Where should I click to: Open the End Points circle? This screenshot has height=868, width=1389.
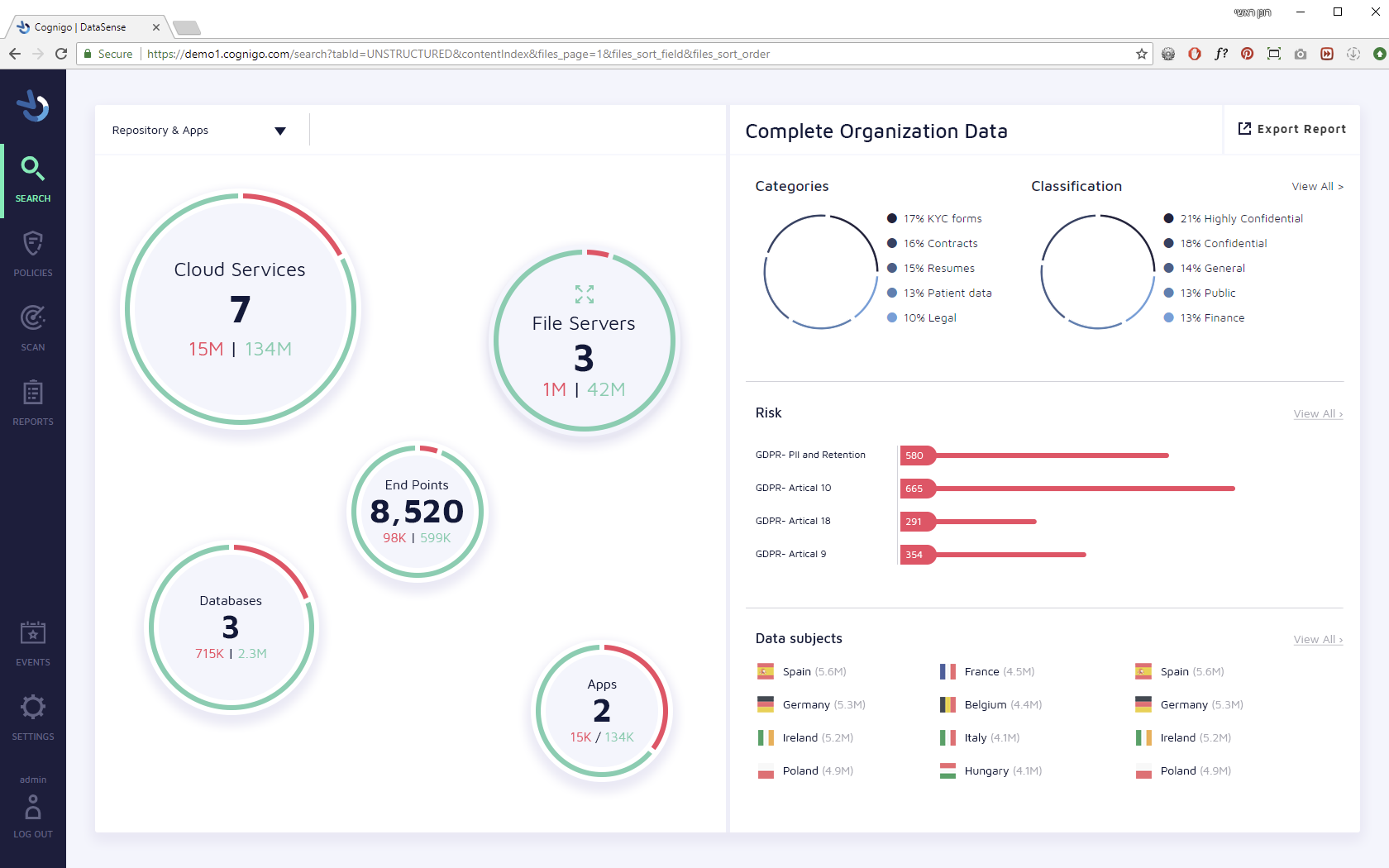click(x=417, y=512)
